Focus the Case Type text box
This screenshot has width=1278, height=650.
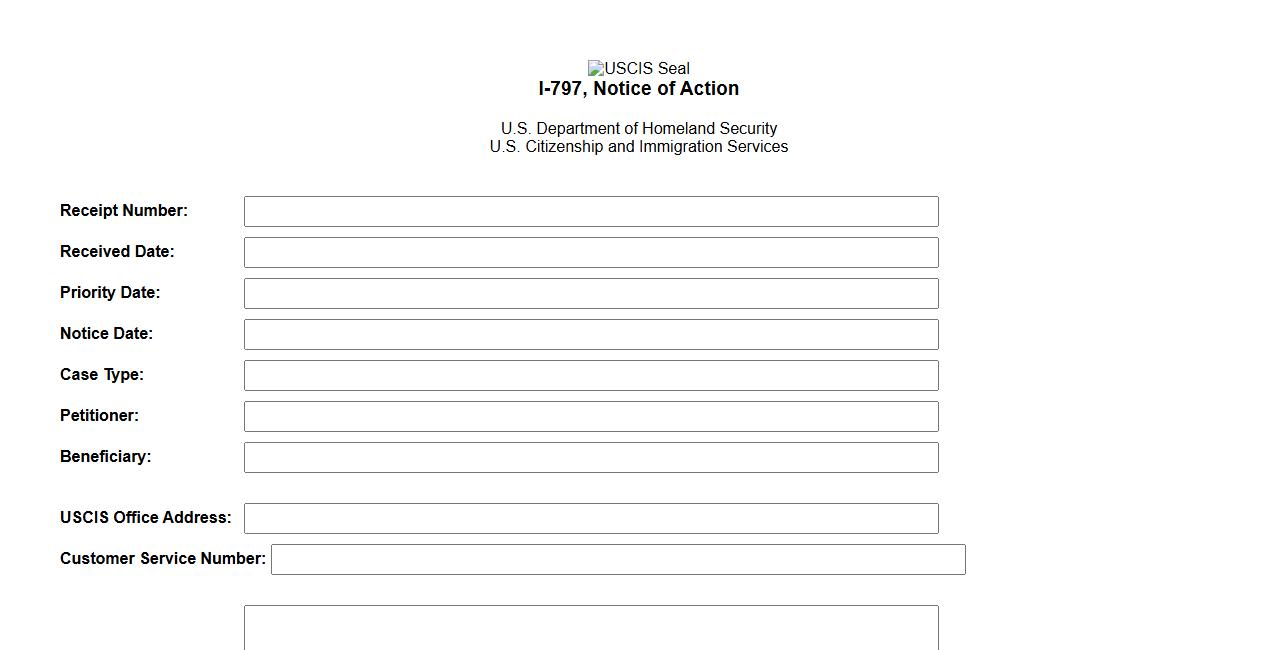click(x=591, y=375)
